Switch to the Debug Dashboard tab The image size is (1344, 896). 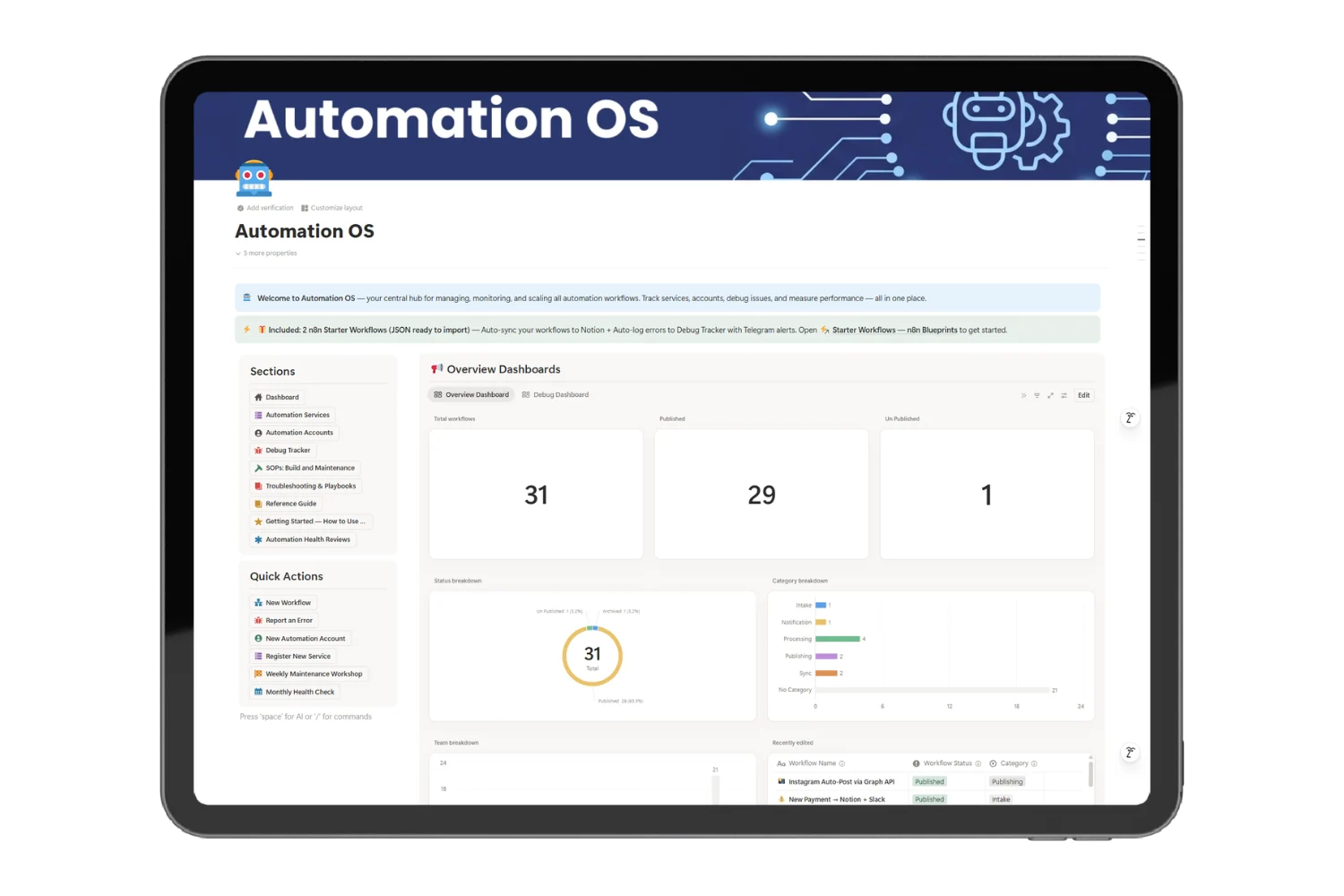pyautogui.click(x=556, y=395)
